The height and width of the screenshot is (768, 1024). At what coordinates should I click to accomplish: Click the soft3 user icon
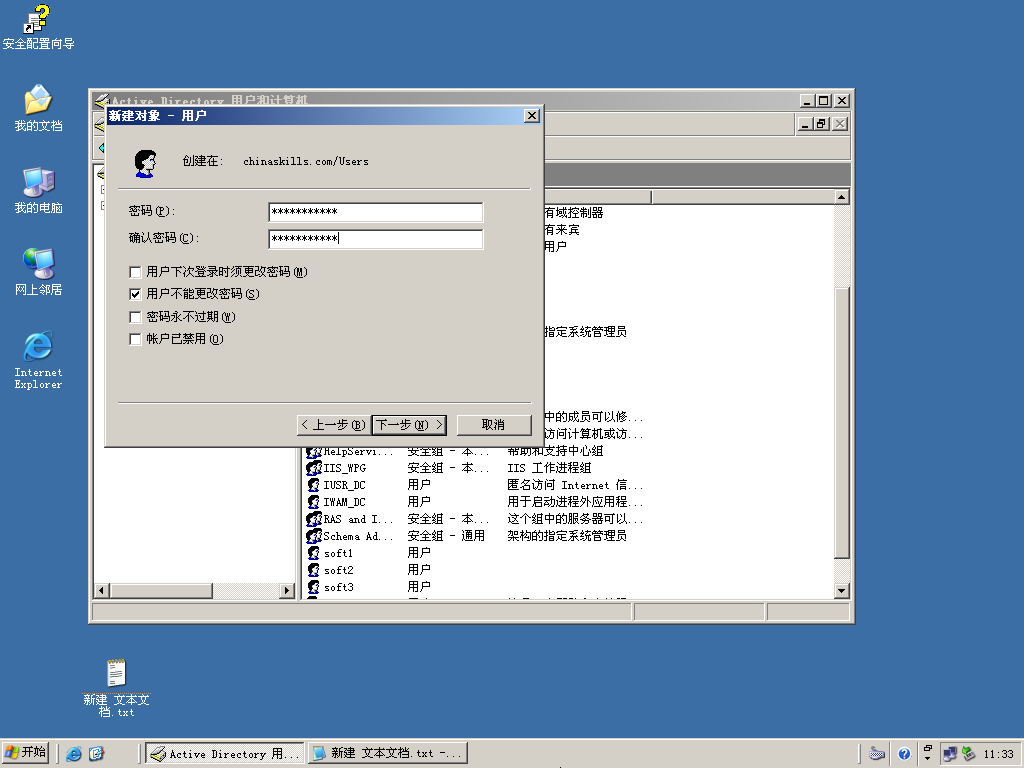pyautogui.click(x=314, y=587)
